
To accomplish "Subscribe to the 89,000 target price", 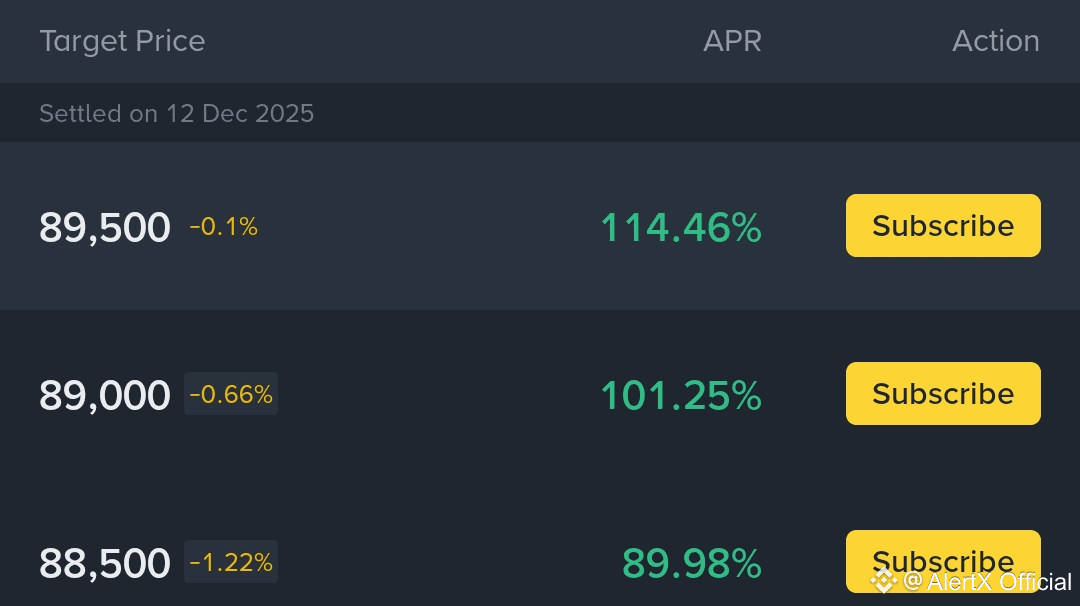I will (943, 394).
